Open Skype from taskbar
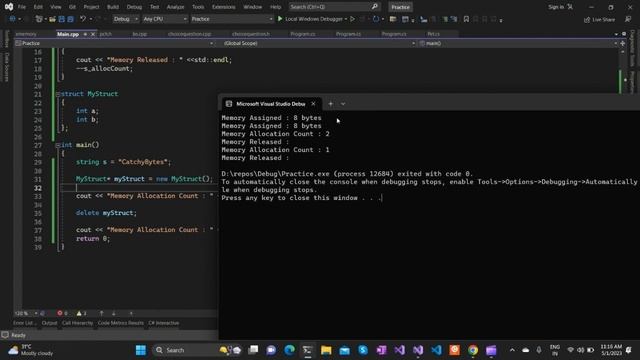The width and height of the screenshot is (640, 360). tap(362, 350)
